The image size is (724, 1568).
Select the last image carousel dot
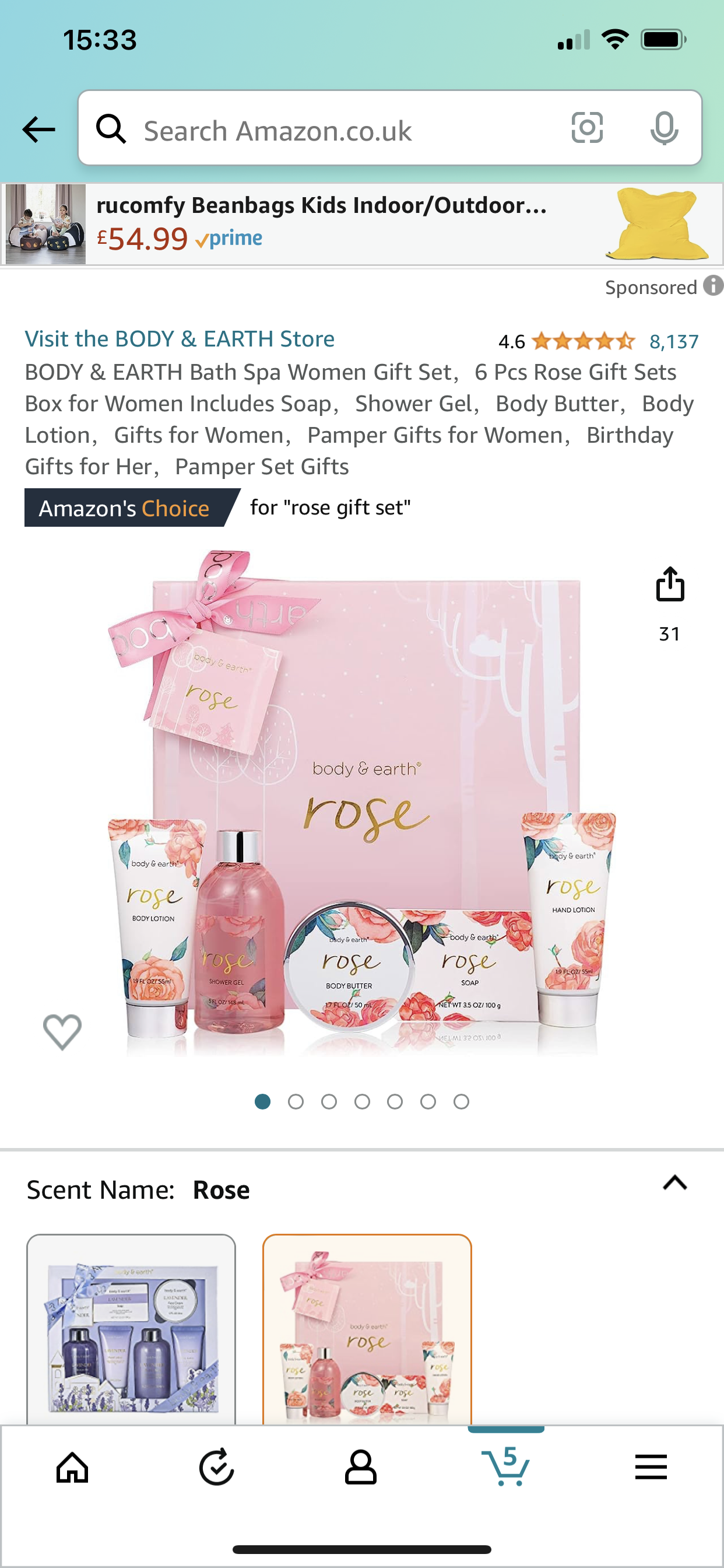tap(461, 1102)
